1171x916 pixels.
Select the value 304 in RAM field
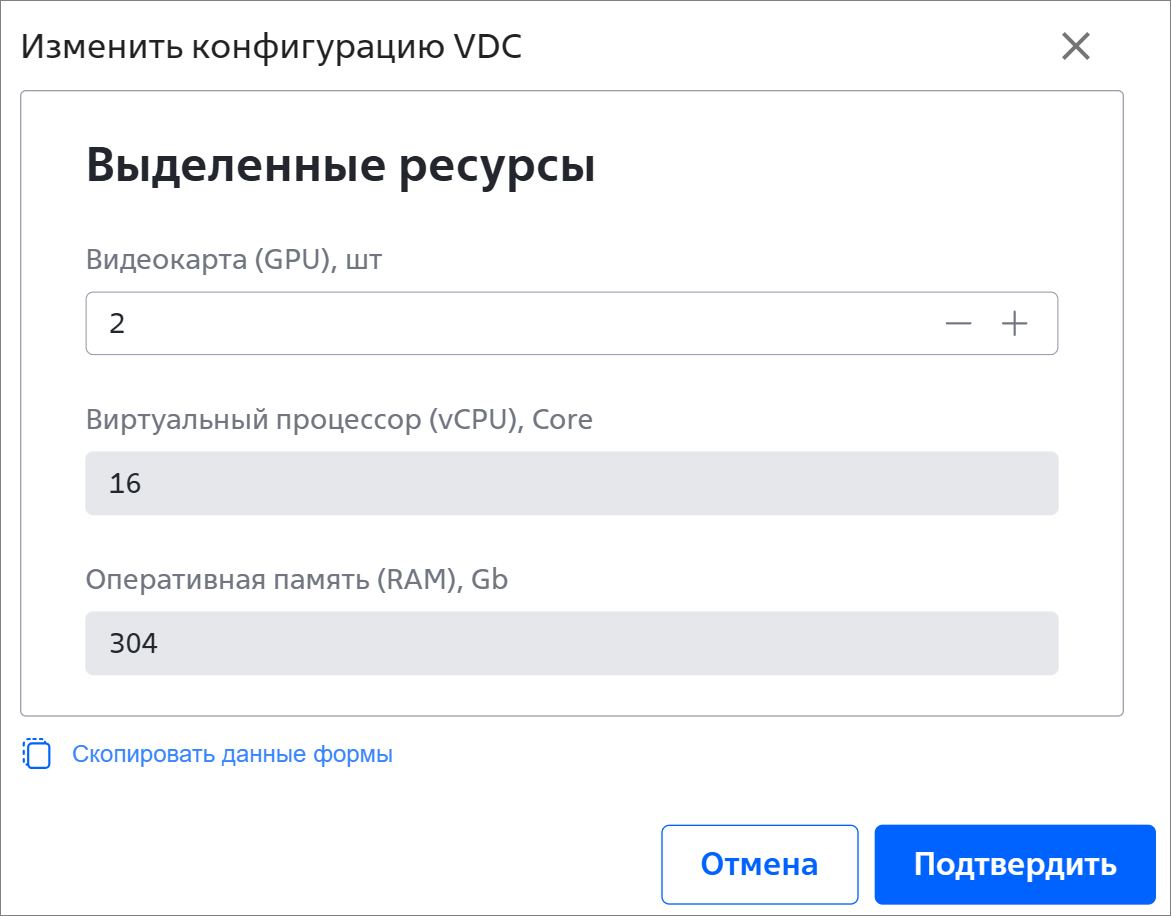pos(134,644)
